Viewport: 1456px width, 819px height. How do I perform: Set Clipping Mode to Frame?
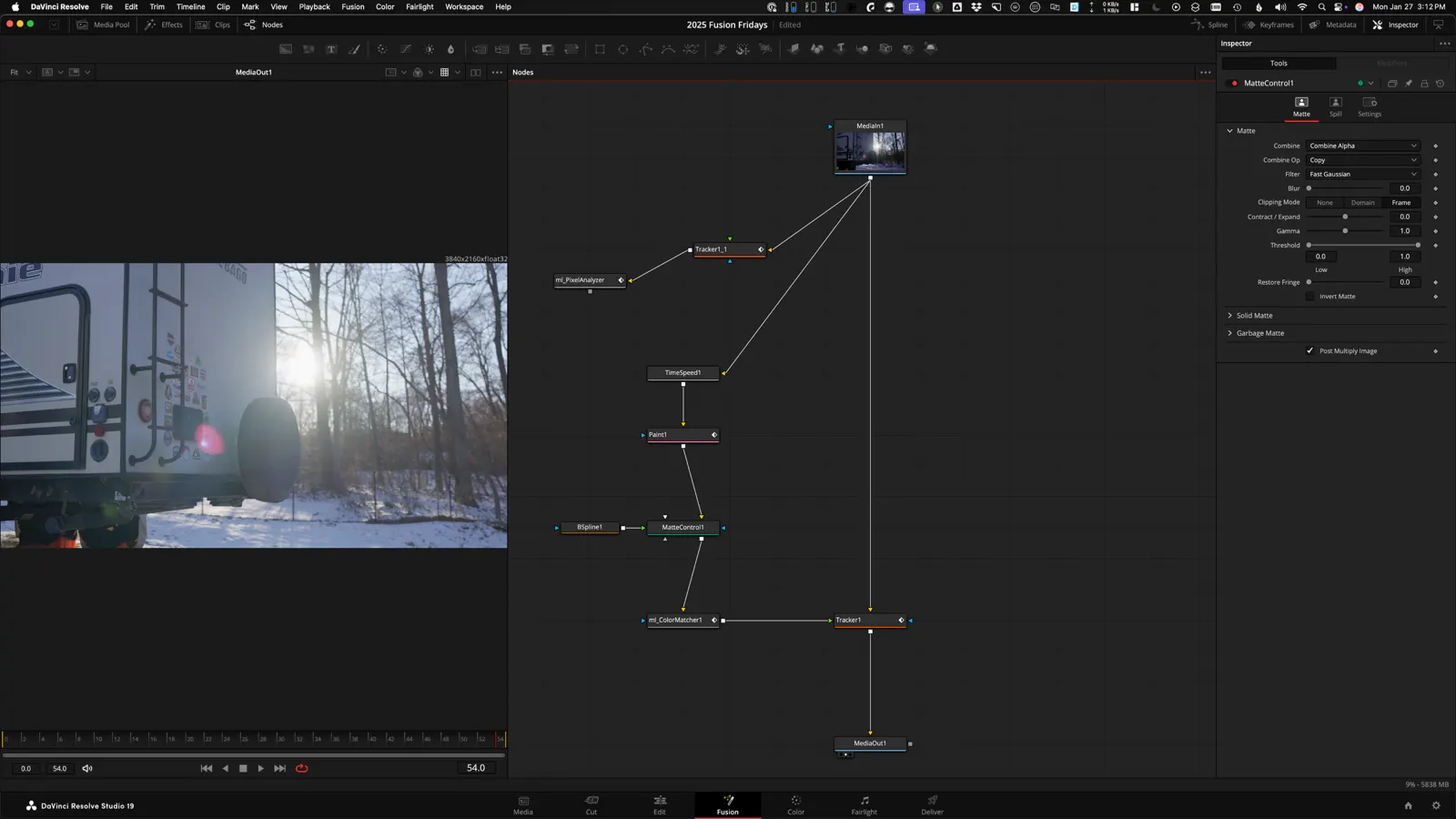(x=1401, y=203)
